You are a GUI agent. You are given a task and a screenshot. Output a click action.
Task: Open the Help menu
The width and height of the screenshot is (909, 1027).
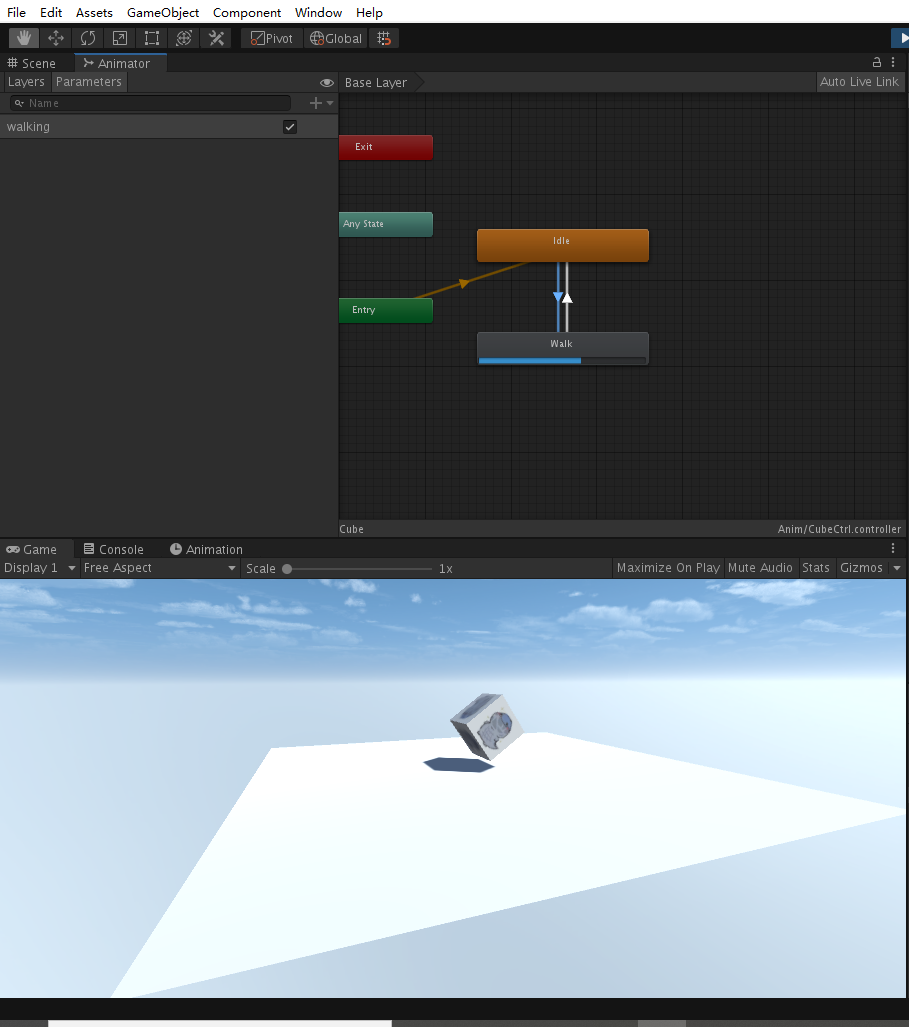(x=369, y=12)
